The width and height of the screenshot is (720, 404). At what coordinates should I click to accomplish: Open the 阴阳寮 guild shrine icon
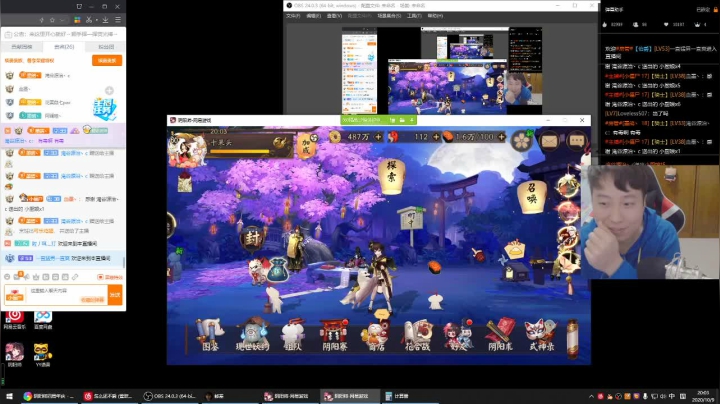pyautogui.click(x=334, y=335)
